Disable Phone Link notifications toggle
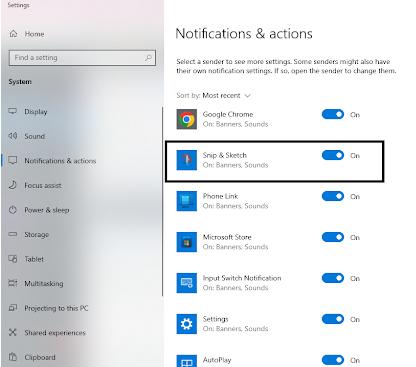The image size is (416, 367). (333, 196)
